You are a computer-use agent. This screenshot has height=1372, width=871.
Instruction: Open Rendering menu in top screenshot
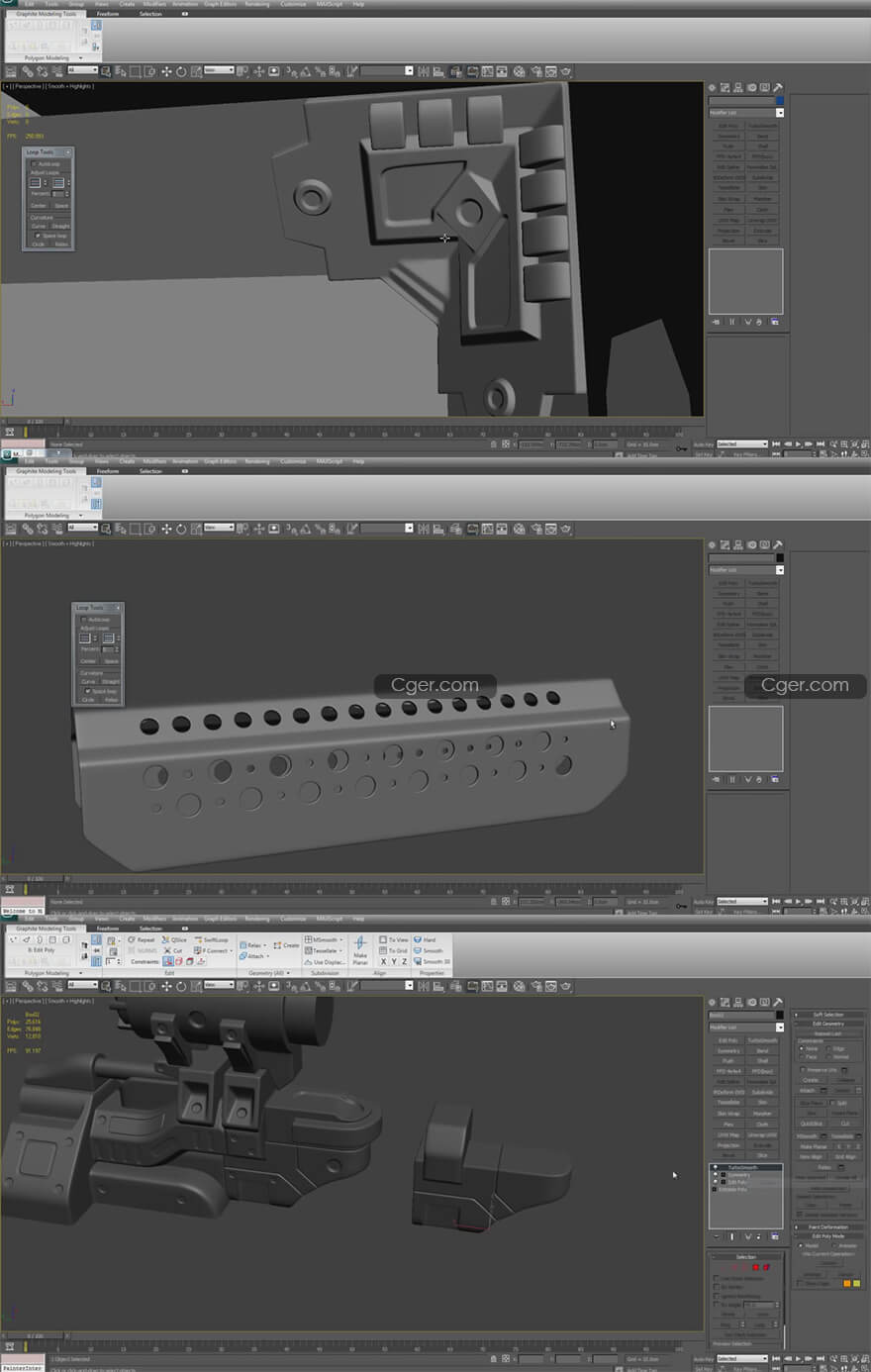coord(256,4)
